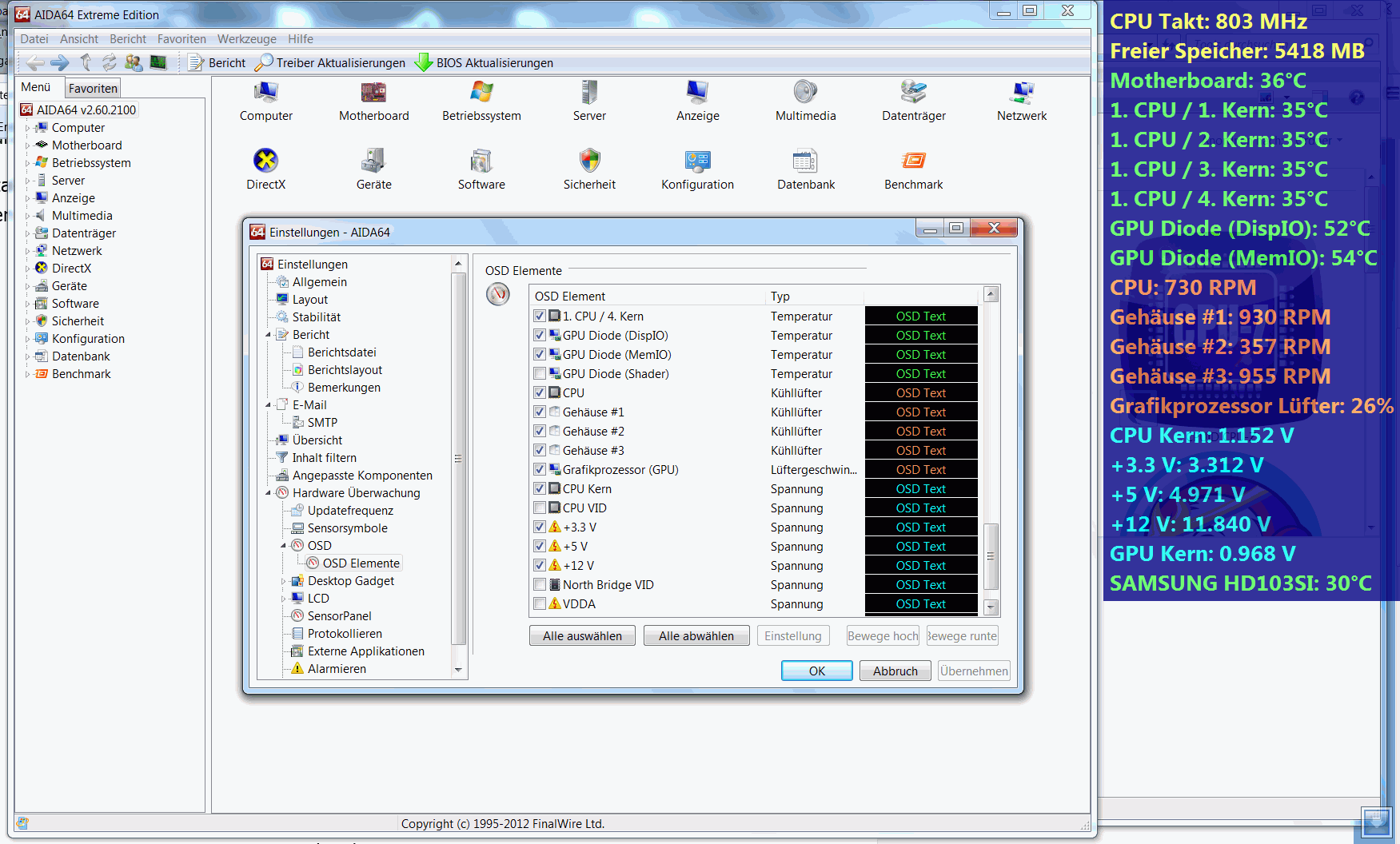Enable the North Bridge VID checkbox
1400x844 pixels.
540,584
